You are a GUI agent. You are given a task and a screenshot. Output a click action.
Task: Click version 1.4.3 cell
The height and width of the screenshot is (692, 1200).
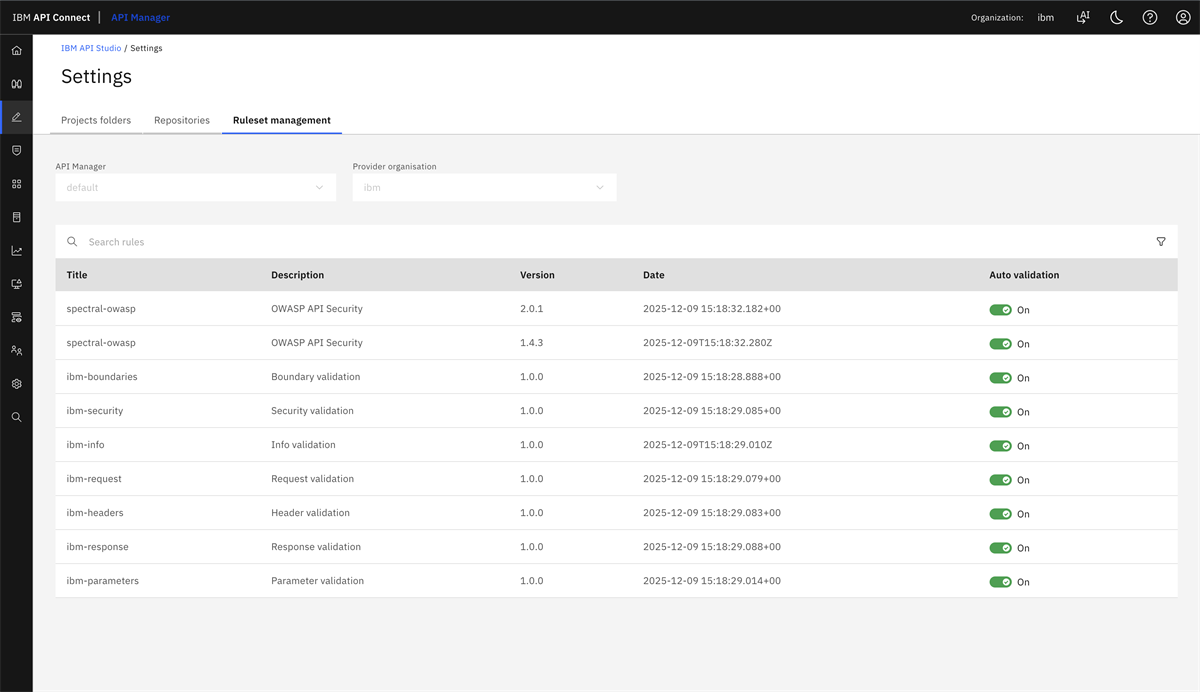click(531, 343)
